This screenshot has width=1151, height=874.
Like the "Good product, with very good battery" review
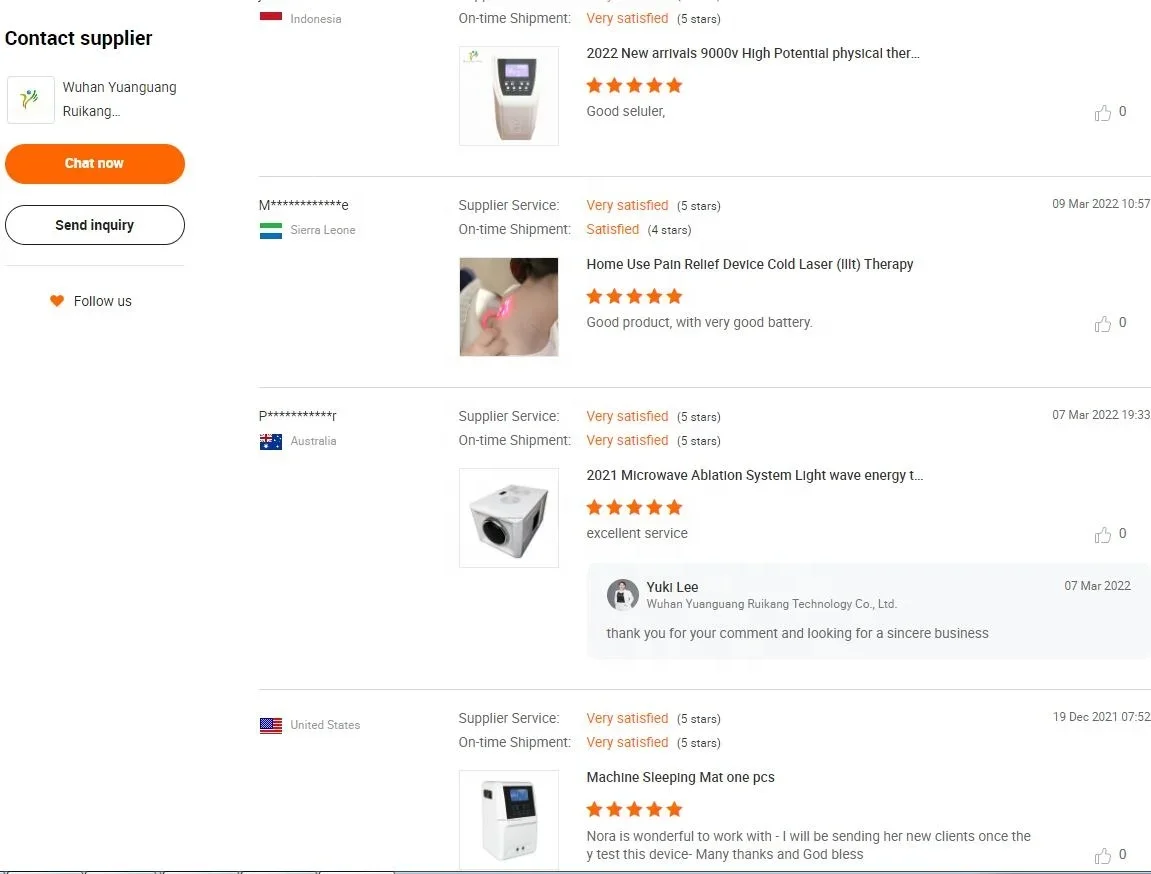tap(1103, 324)
